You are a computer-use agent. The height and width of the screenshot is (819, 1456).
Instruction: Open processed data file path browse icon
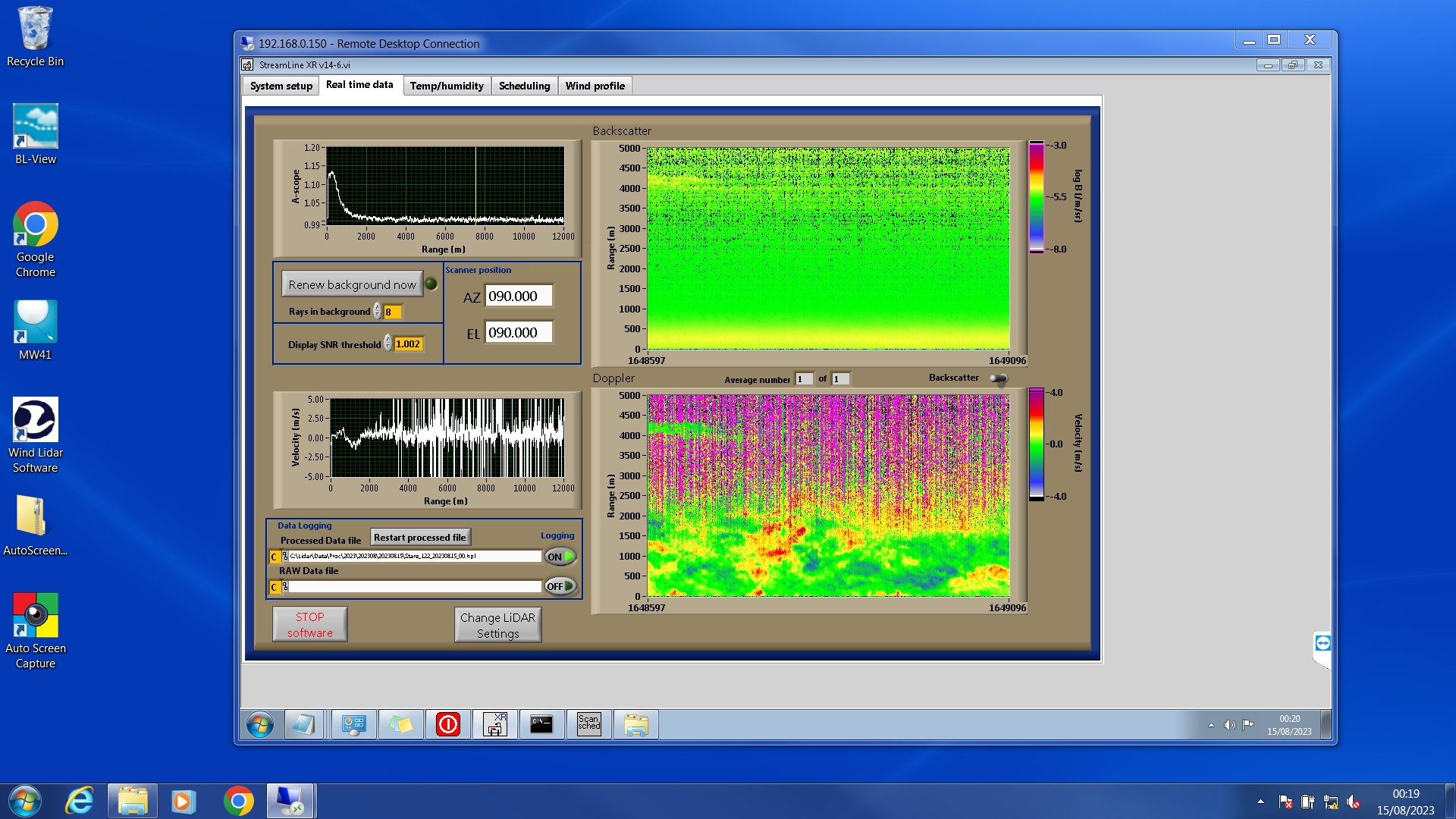click(x=285, y=557)
